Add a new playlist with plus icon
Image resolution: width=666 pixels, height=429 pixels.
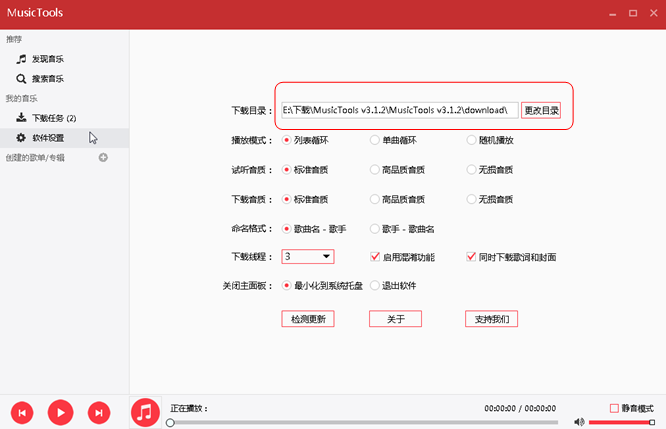(103, 158)
